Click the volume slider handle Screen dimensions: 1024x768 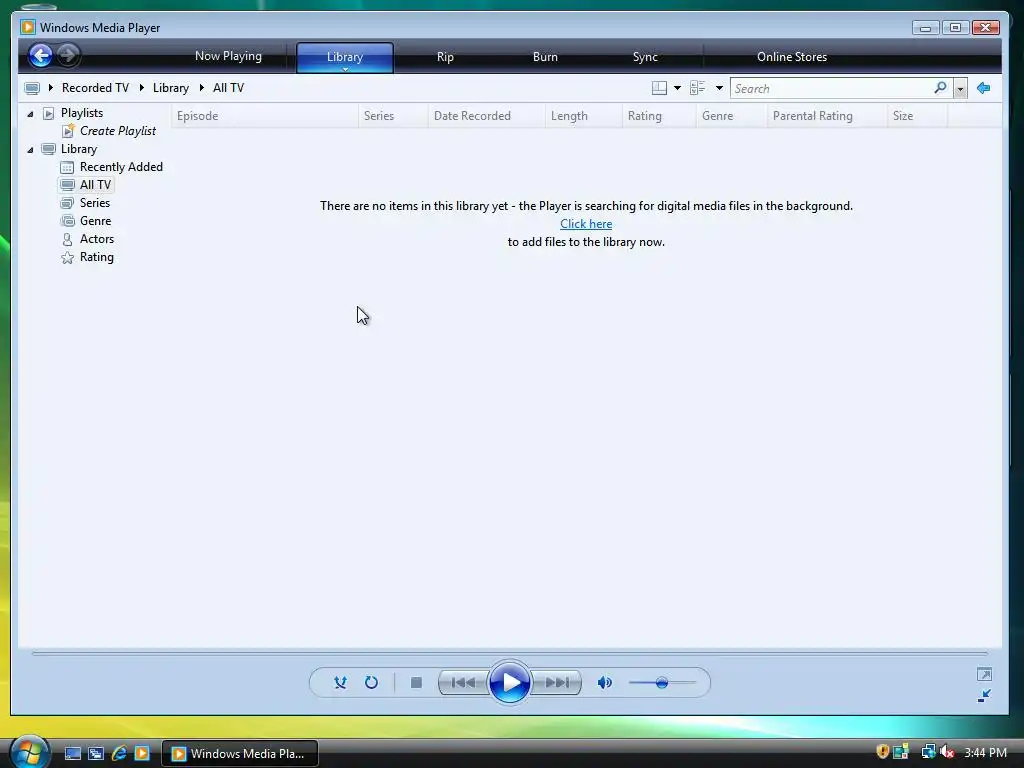[662, 683]
